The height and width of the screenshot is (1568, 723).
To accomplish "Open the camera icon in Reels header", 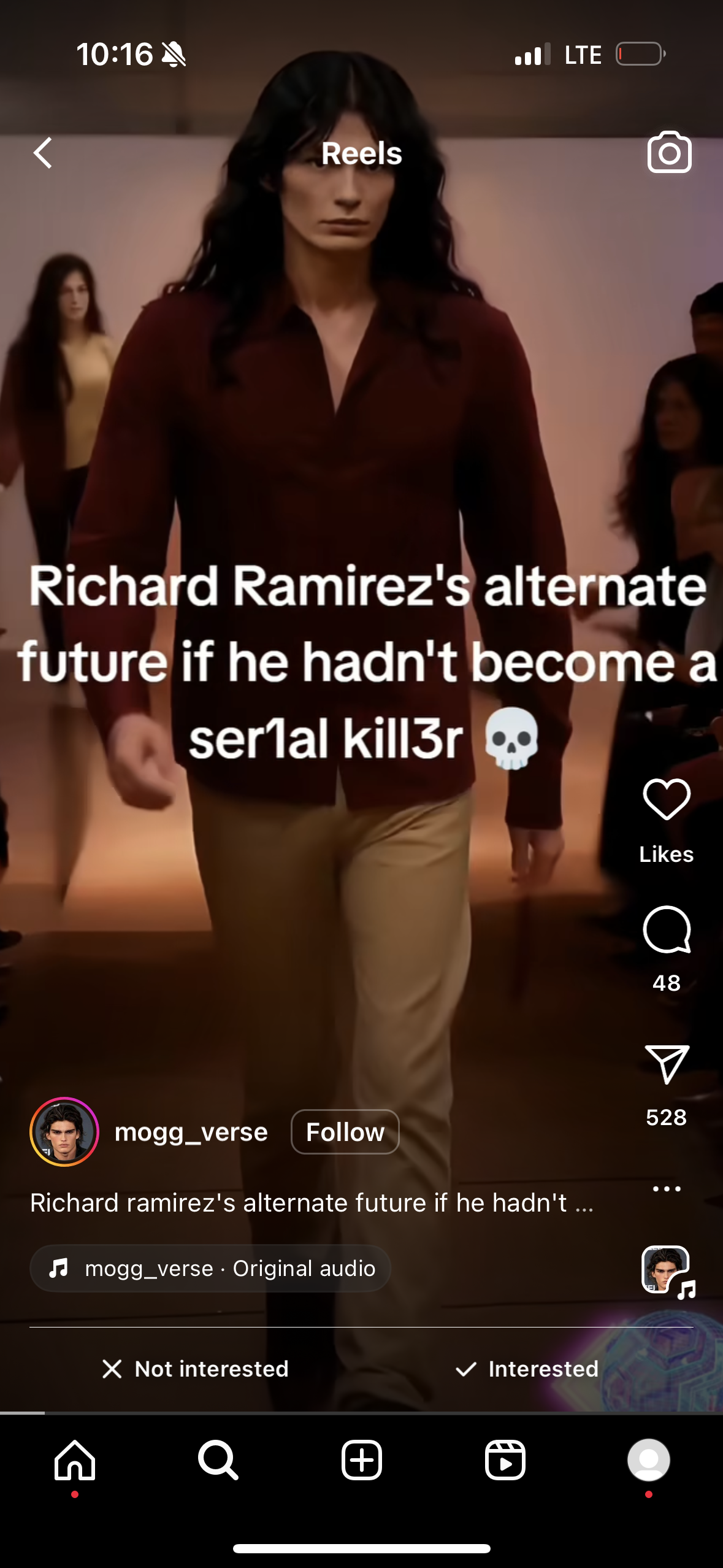I will pos(669,152).
